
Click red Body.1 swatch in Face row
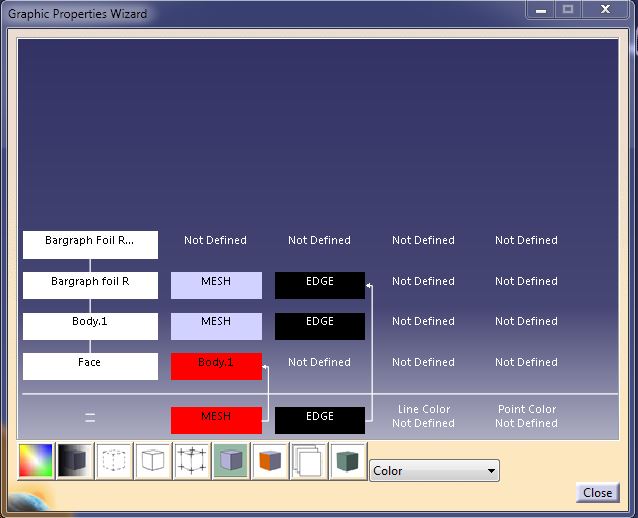tap(216, 366)
